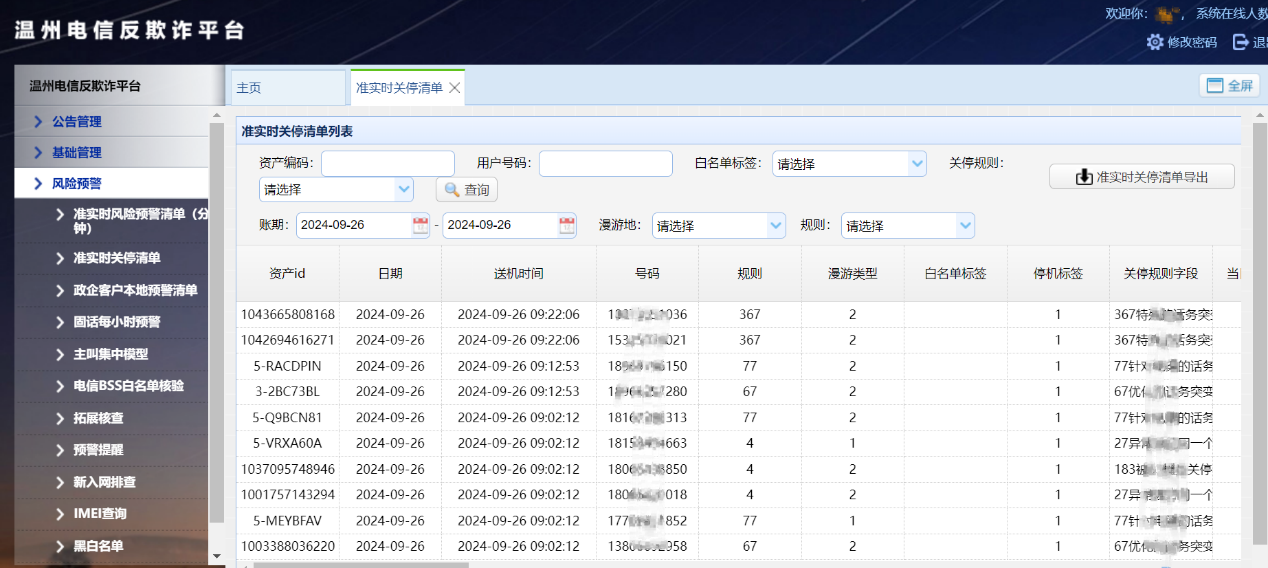Viewport: 1268px width, 568px height.
Task: Open 拓展核查 menu item
Action: click(112, 418)
